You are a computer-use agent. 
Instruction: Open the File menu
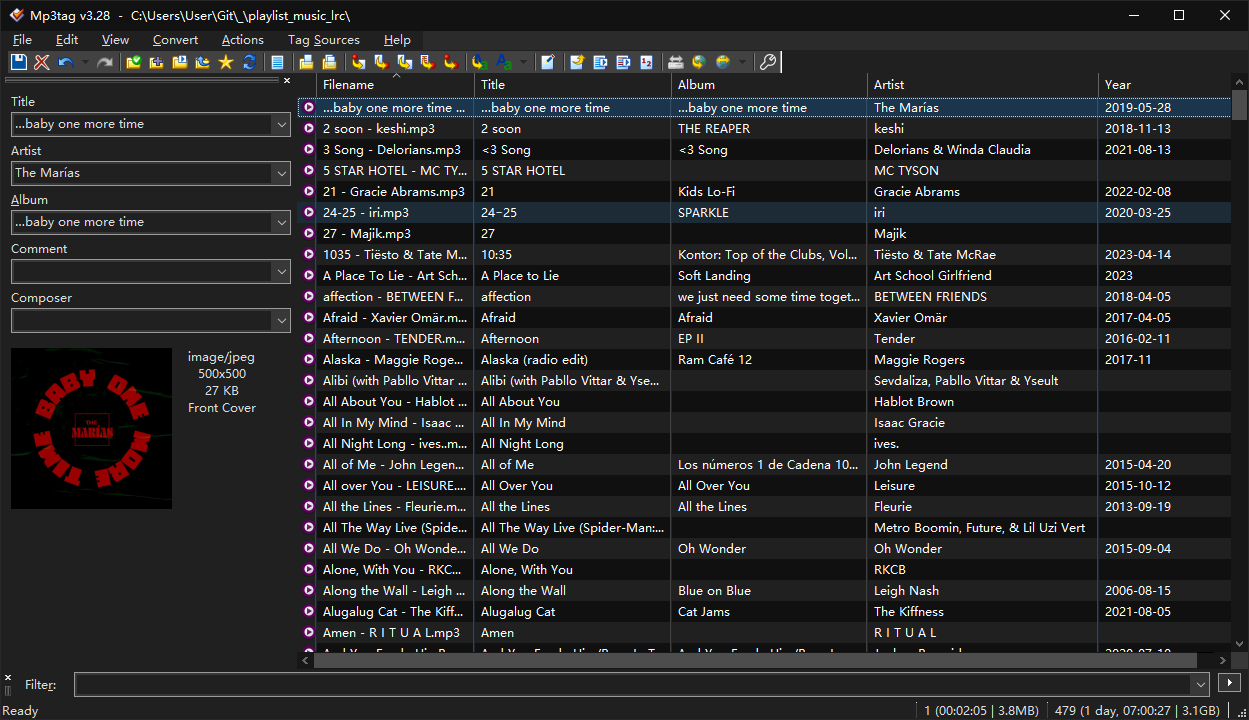(22, 40)
